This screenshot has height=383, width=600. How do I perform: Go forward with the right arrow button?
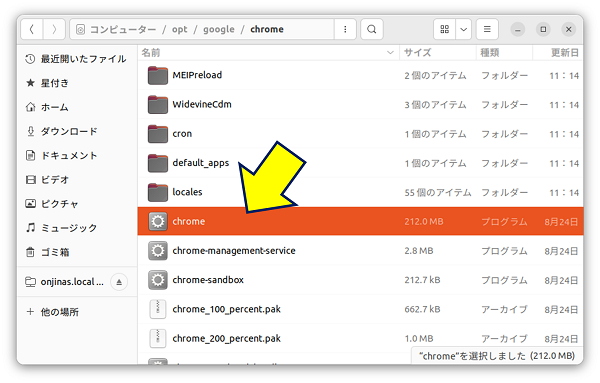(54, 29)
